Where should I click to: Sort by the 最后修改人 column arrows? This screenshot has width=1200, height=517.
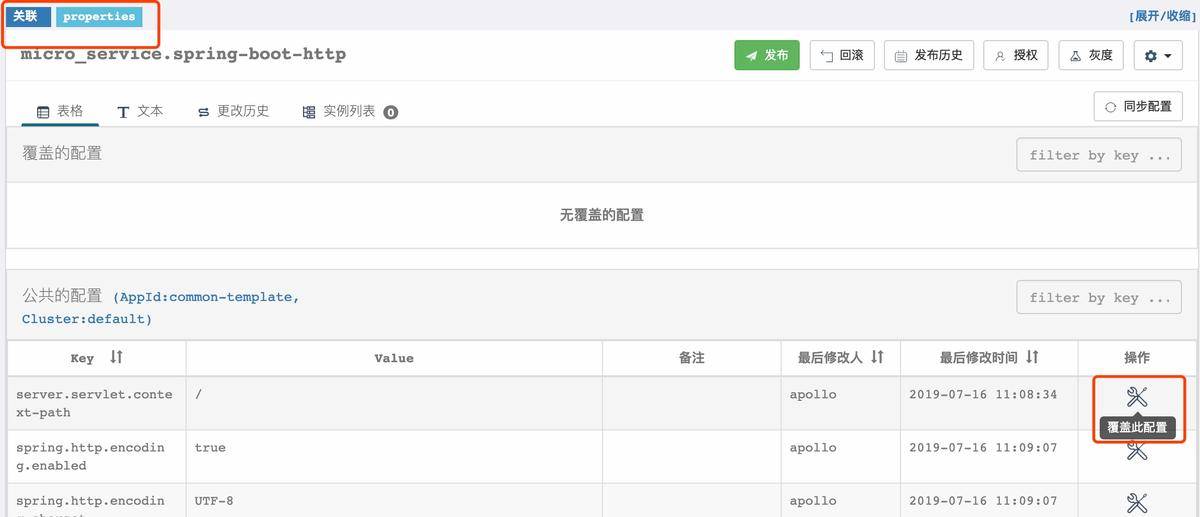(877, 357)
